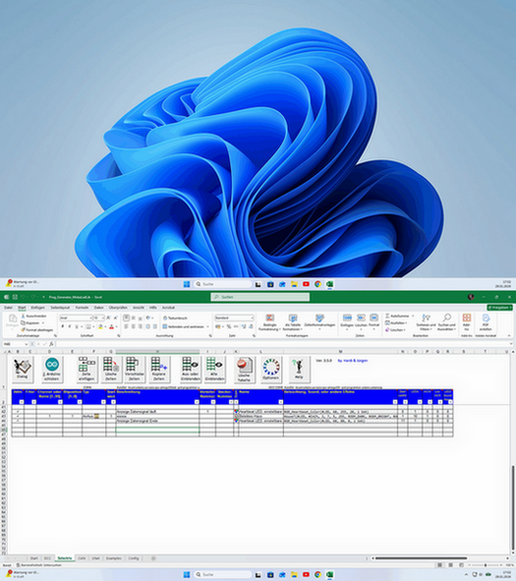Toggle the Aktiv checkmark in row 43

[18, 416]
